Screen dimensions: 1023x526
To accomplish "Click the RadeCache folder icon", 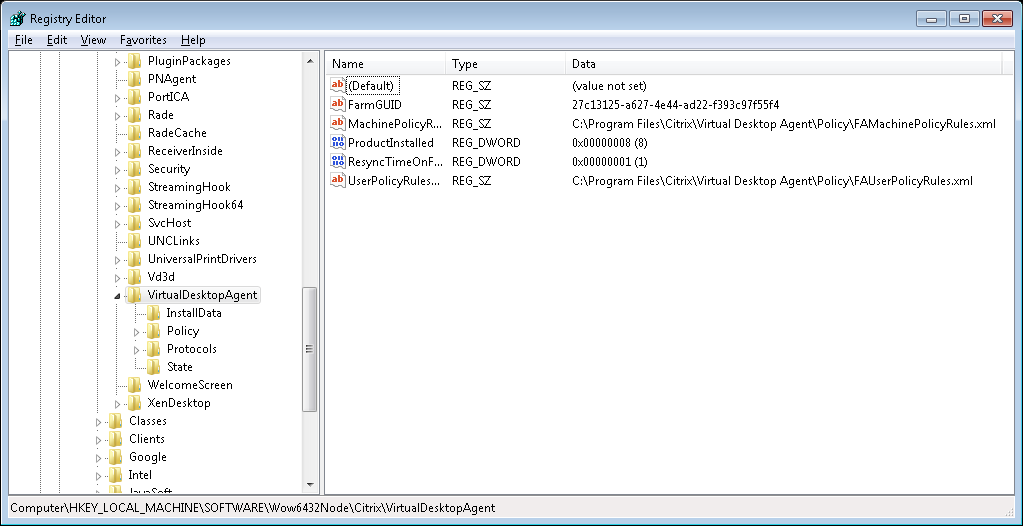I will point(134,133).
